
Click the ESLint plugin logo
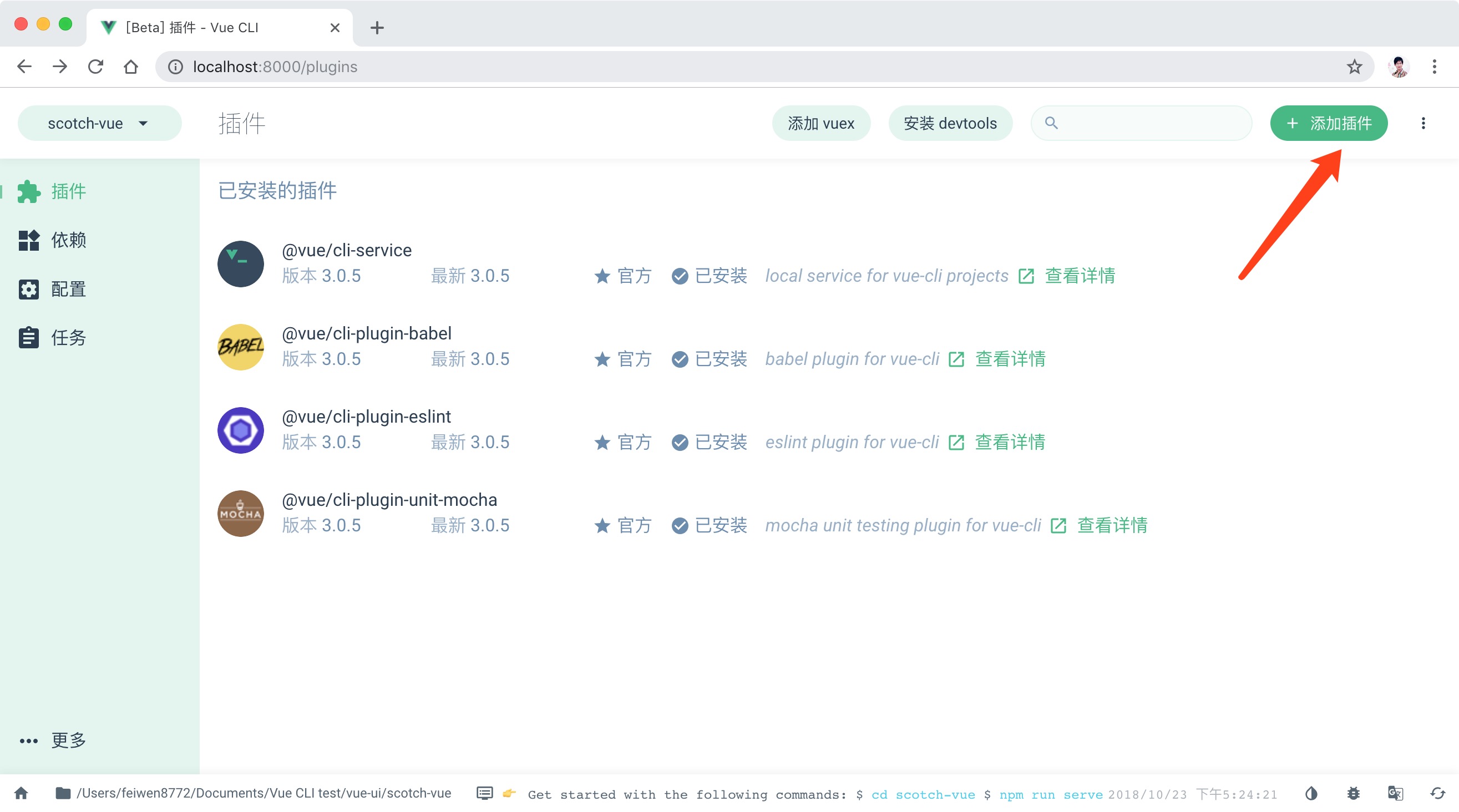pyautogui.click(x=241, y=430)
